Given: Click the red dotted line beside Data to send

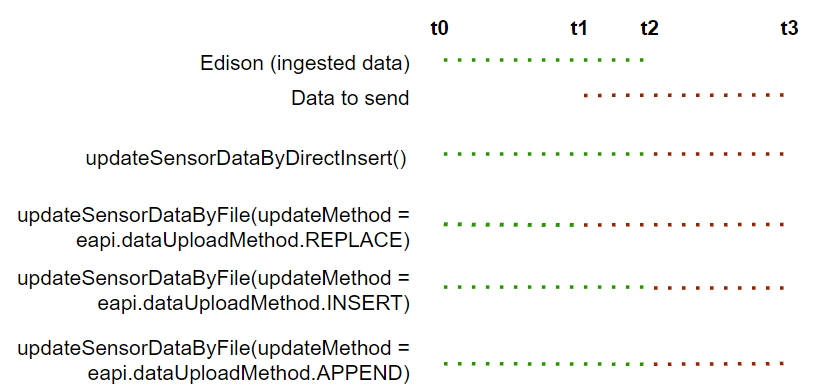Looking at the screenshot, I should click(x=684, y=95).
